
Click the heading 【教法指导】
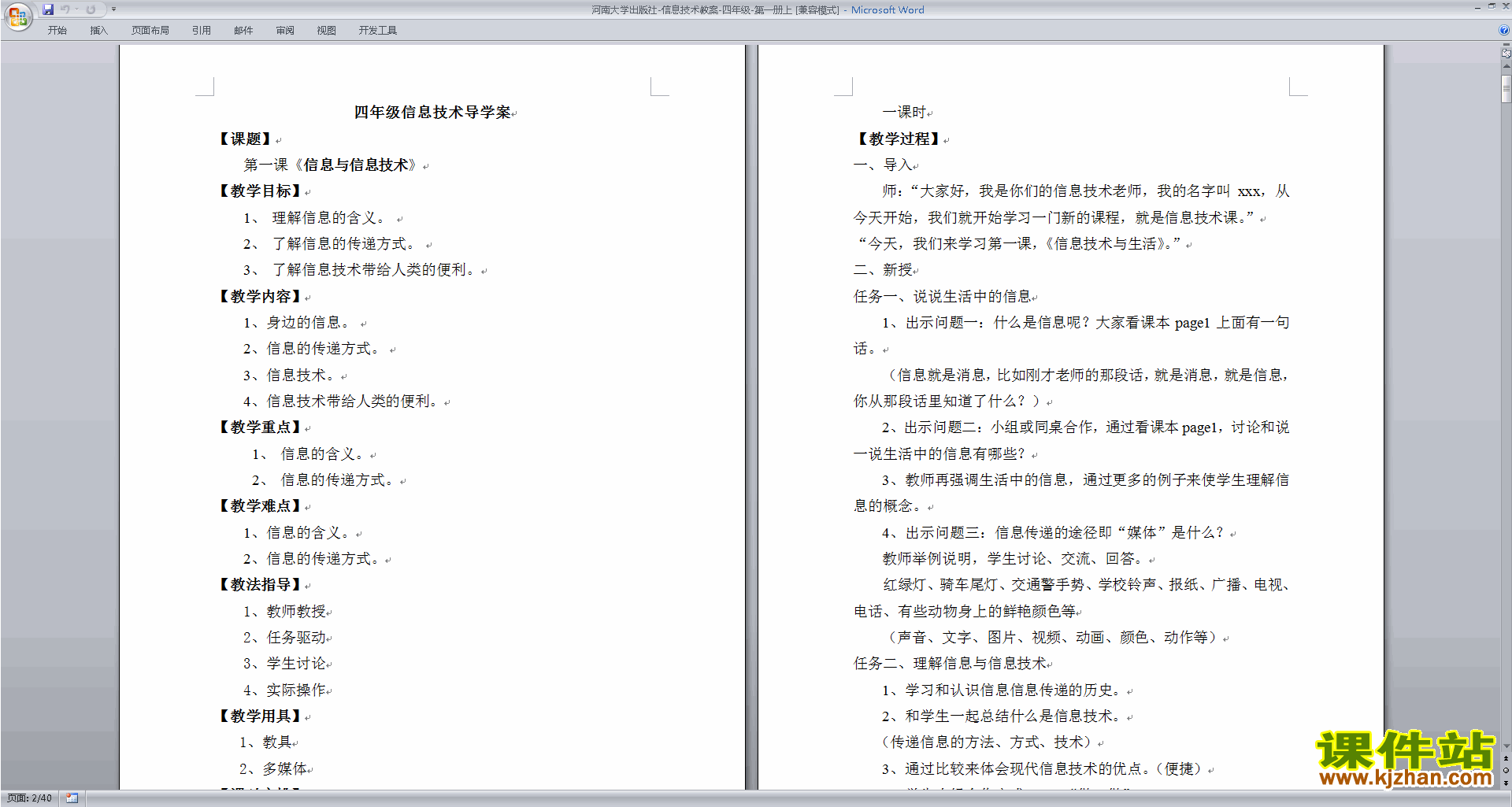(261, 585)
